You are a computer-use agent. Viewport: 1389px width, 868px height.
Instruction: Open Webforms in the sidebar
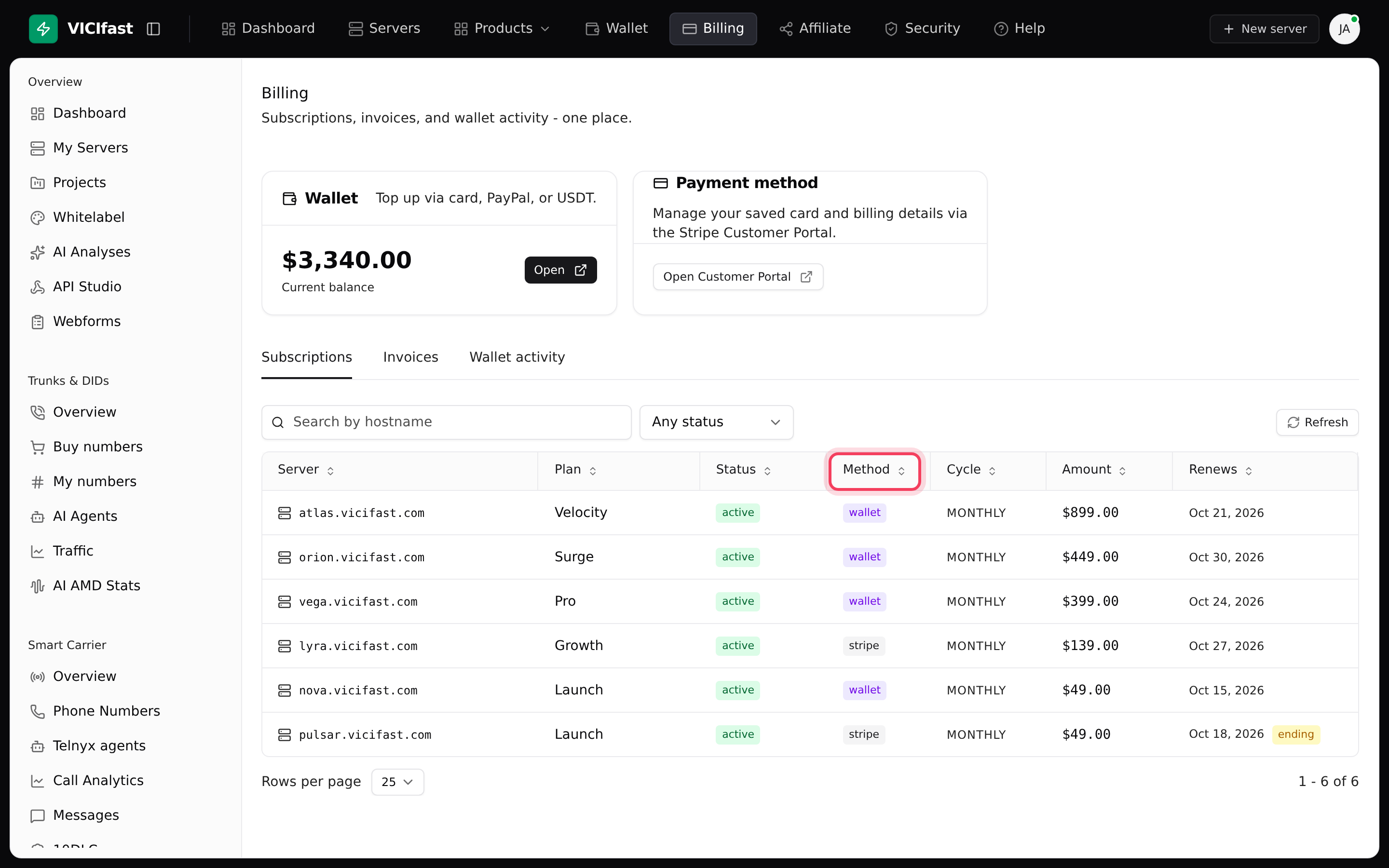click(x=76, y=322)
